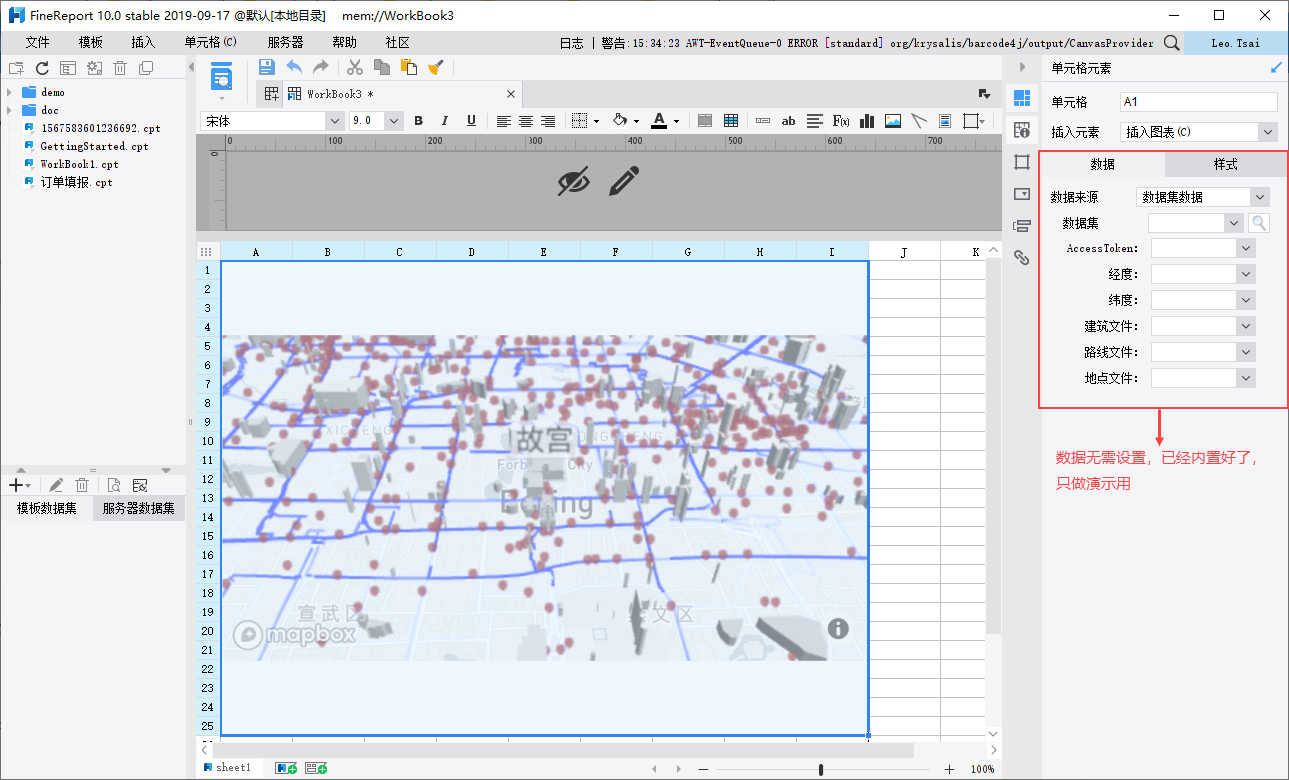This screenshot has width=1289, height=780.
Task: Toggle the crossed-eye visibility icon
Action: click(x=573, y=181)
